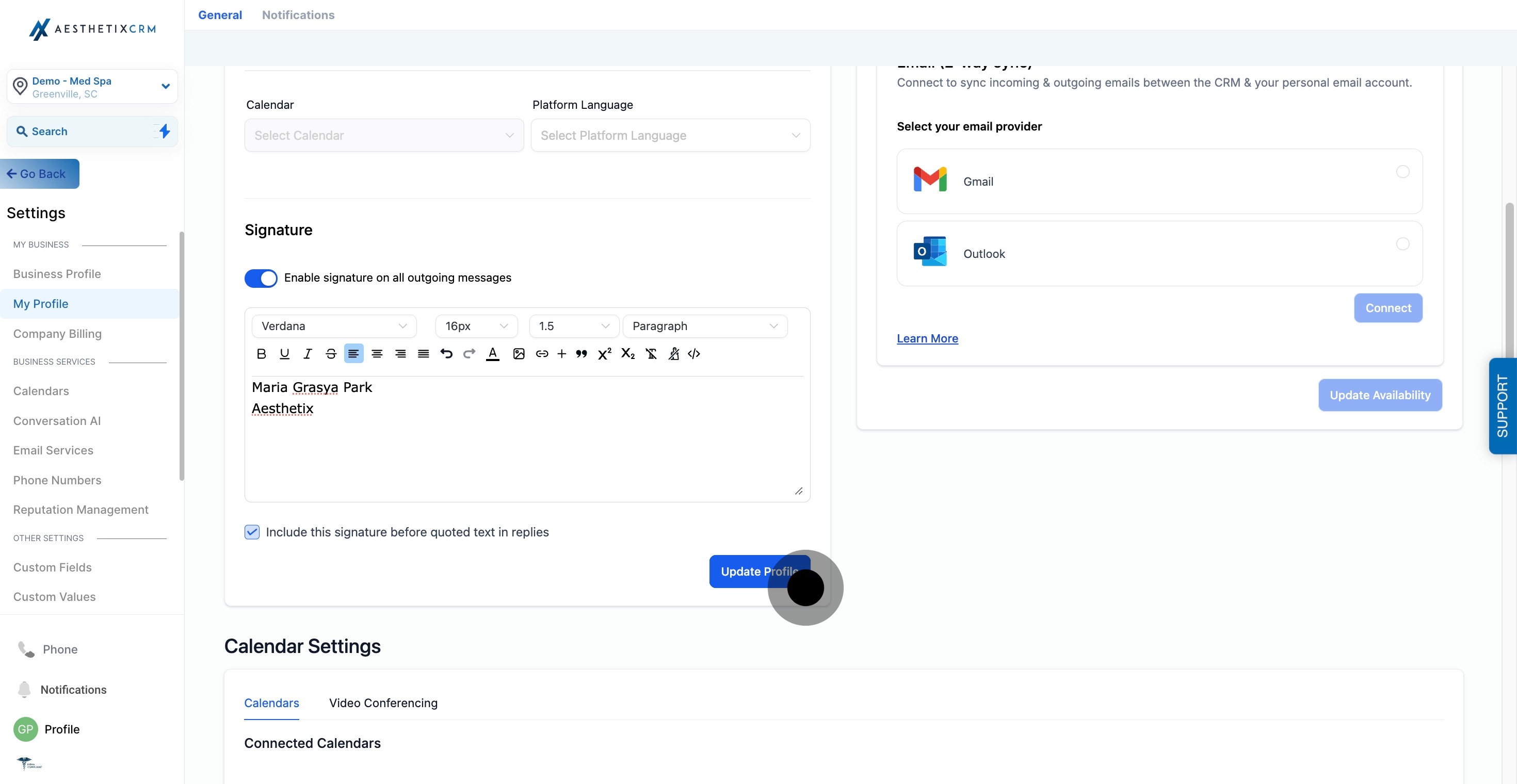Open Video Conferencing tab
1517x784 pixels.
click(x=383, y=703)
